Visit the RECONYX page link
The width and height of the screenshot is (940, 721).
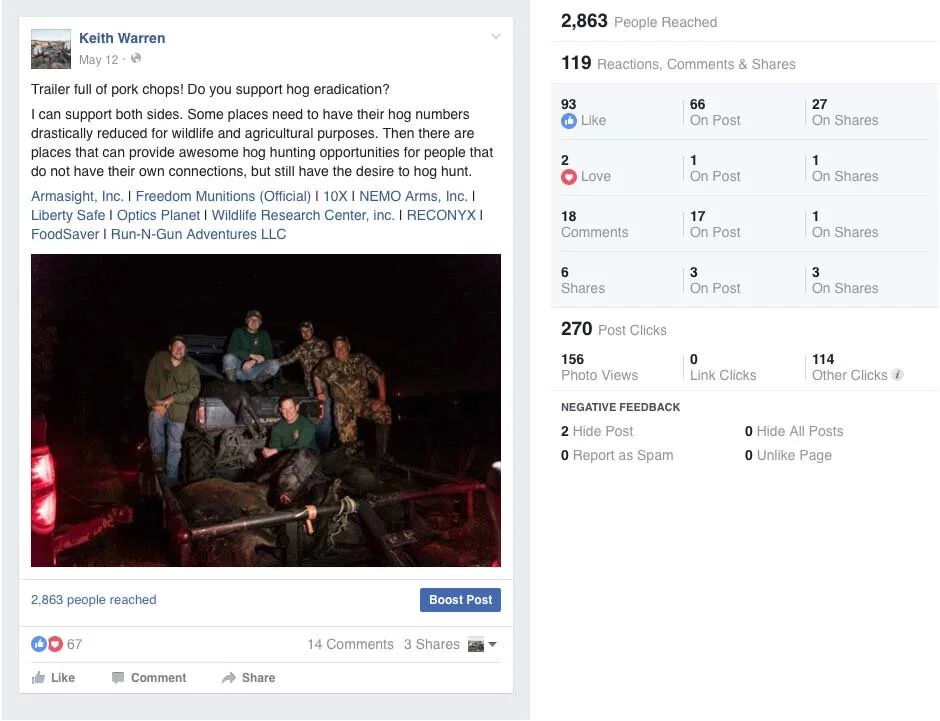[x=441, y=216]
